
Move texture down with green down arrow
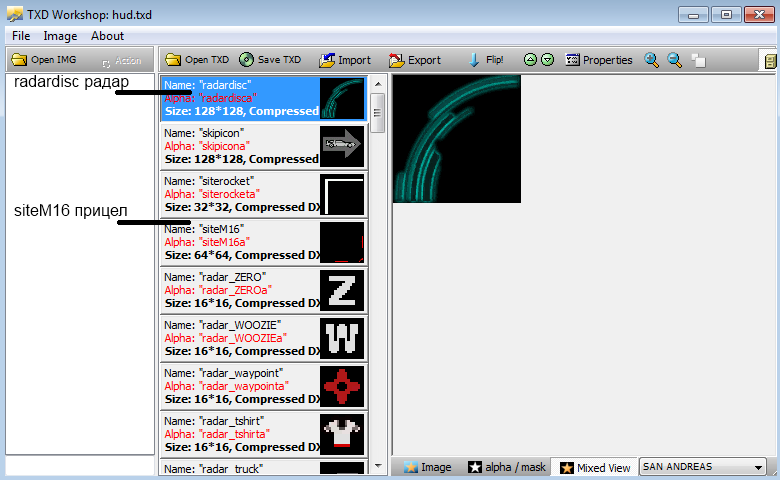coord(548,60)
